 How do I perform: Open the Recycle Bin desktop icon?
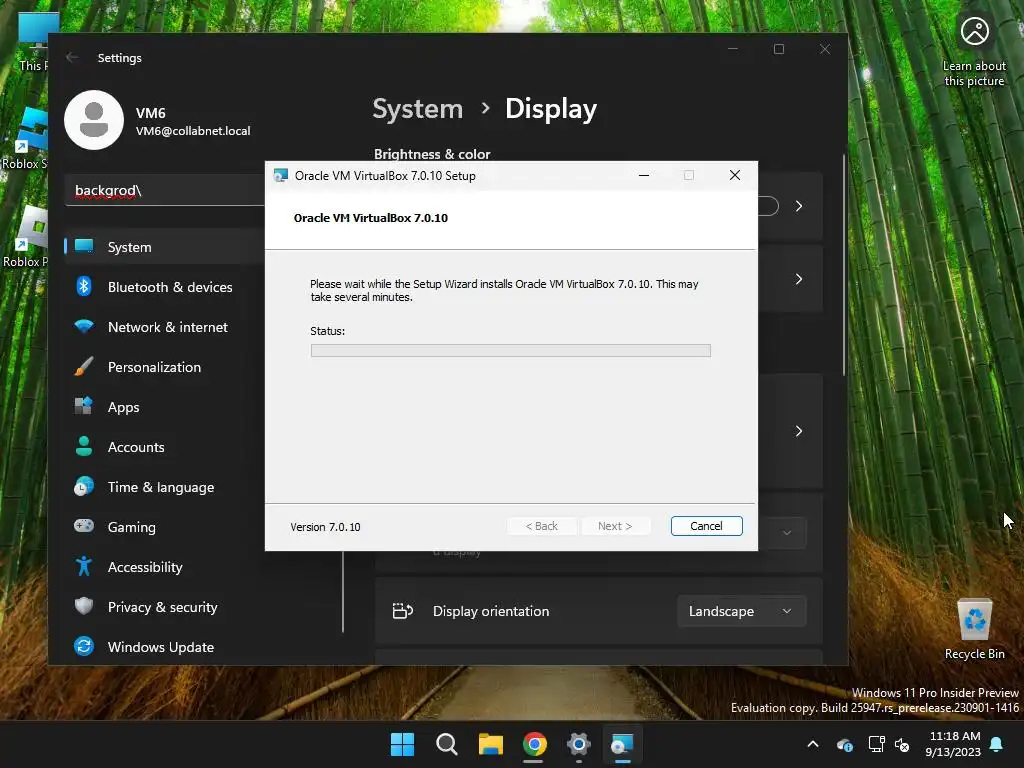974,629
